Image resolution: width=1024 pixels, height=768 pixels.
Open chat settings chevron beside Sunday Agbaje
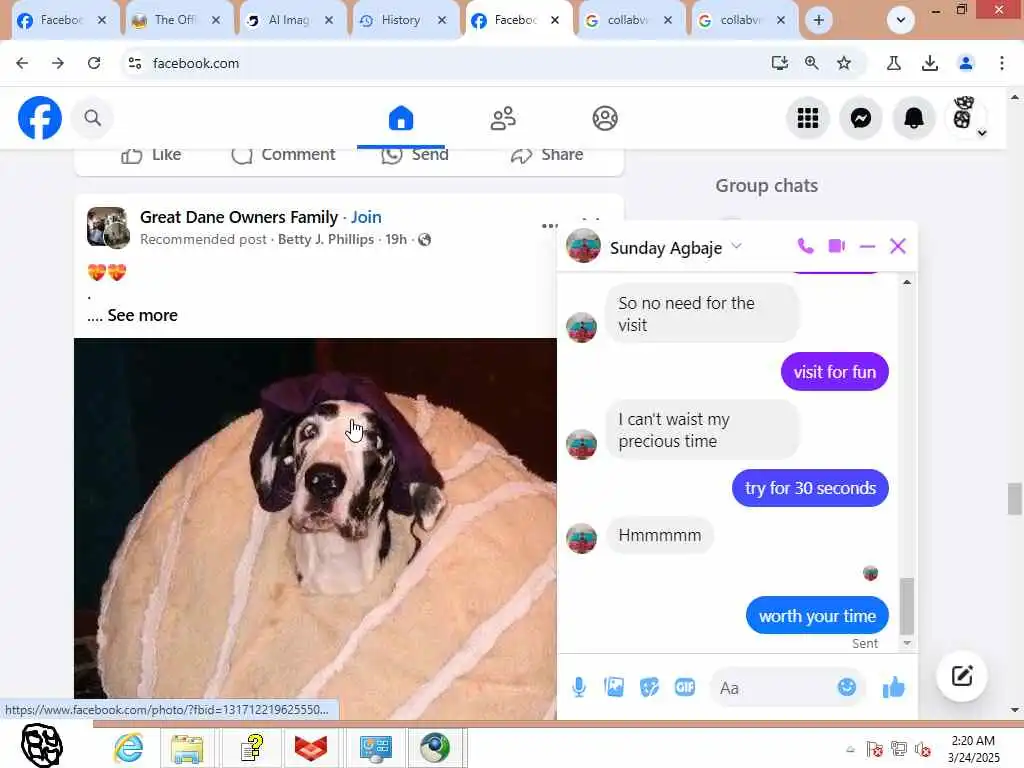pos(737,246)
